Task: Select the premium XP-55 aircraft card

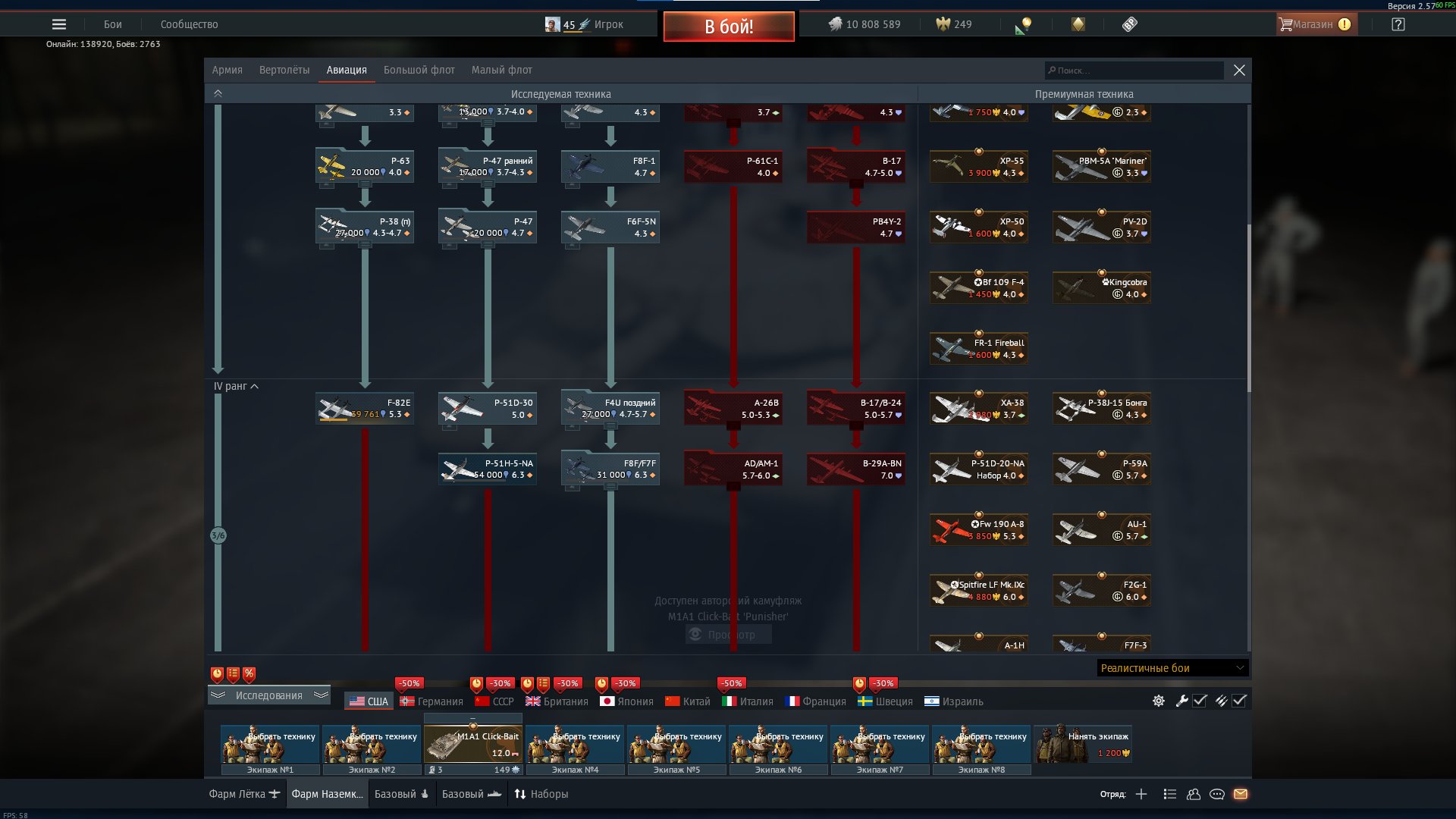Action: click(979, 166)
